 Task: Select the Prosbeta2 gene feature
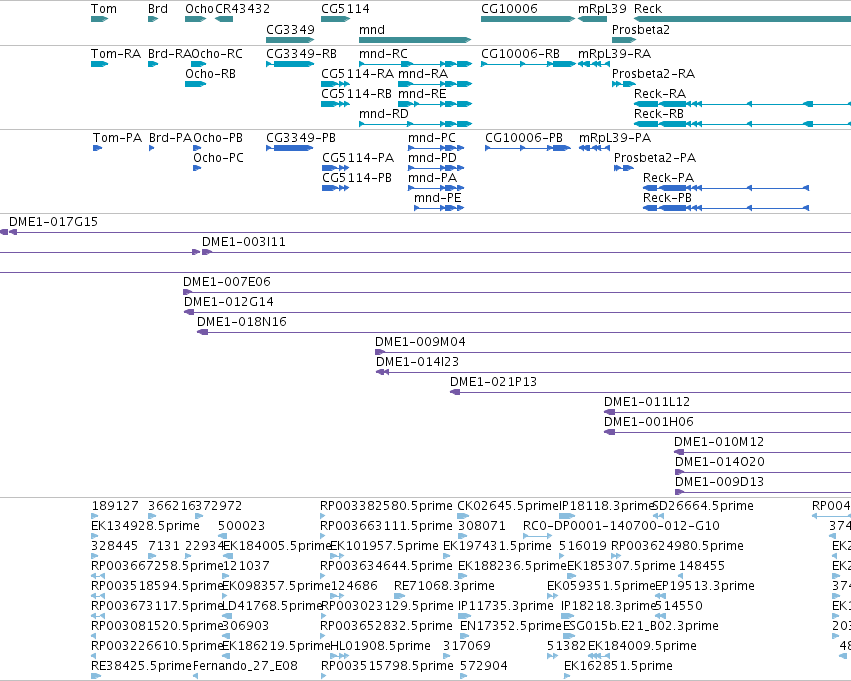click(624, 40)
